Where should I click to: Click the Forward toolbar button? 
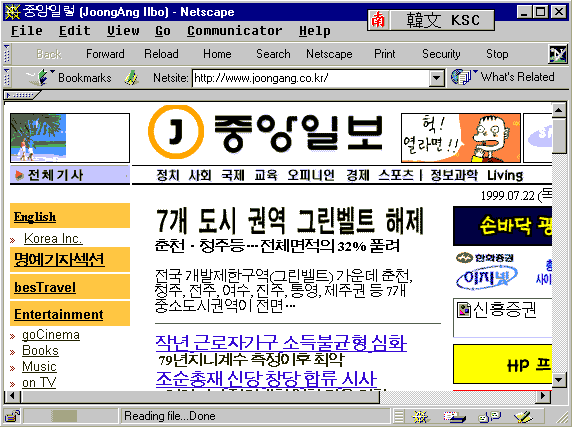[x=105, y=54]
